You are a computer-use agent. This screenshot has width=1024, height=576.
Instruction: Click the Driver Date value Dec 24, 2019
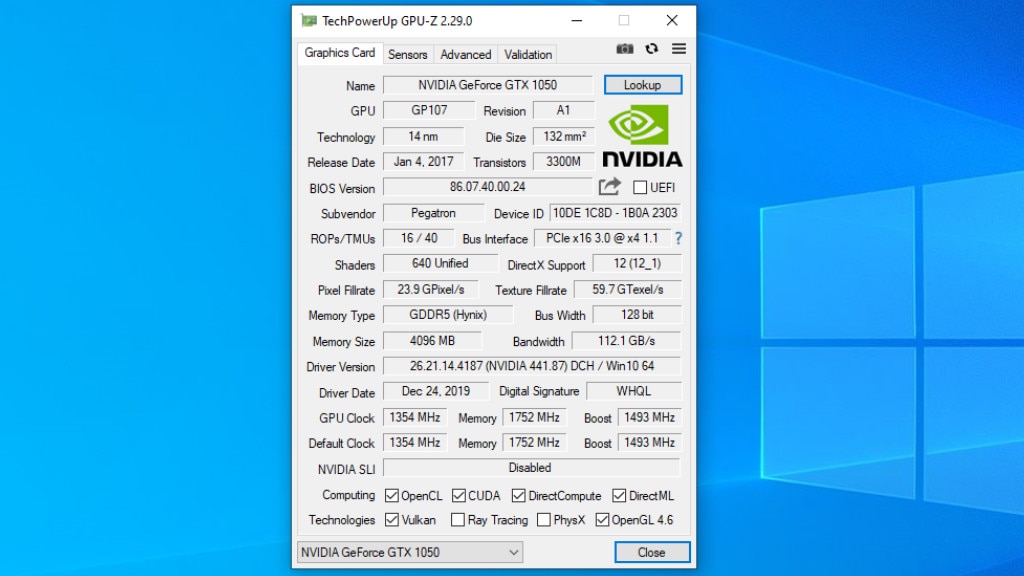pyautogui.click(x=436, y=391)
